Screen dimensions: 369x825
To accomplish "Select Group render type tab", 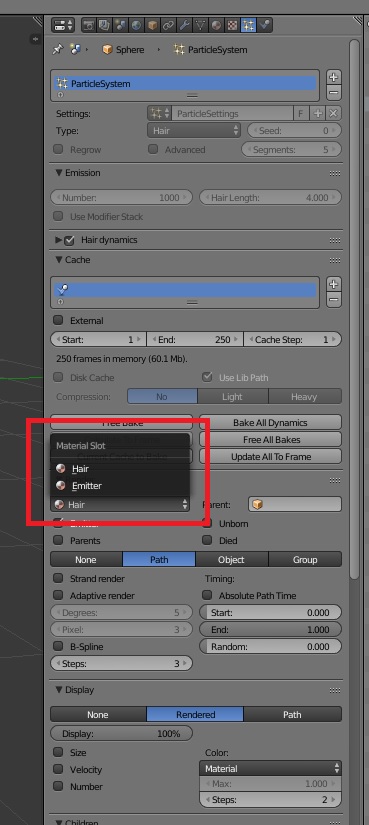I will [x=305, y=559].
